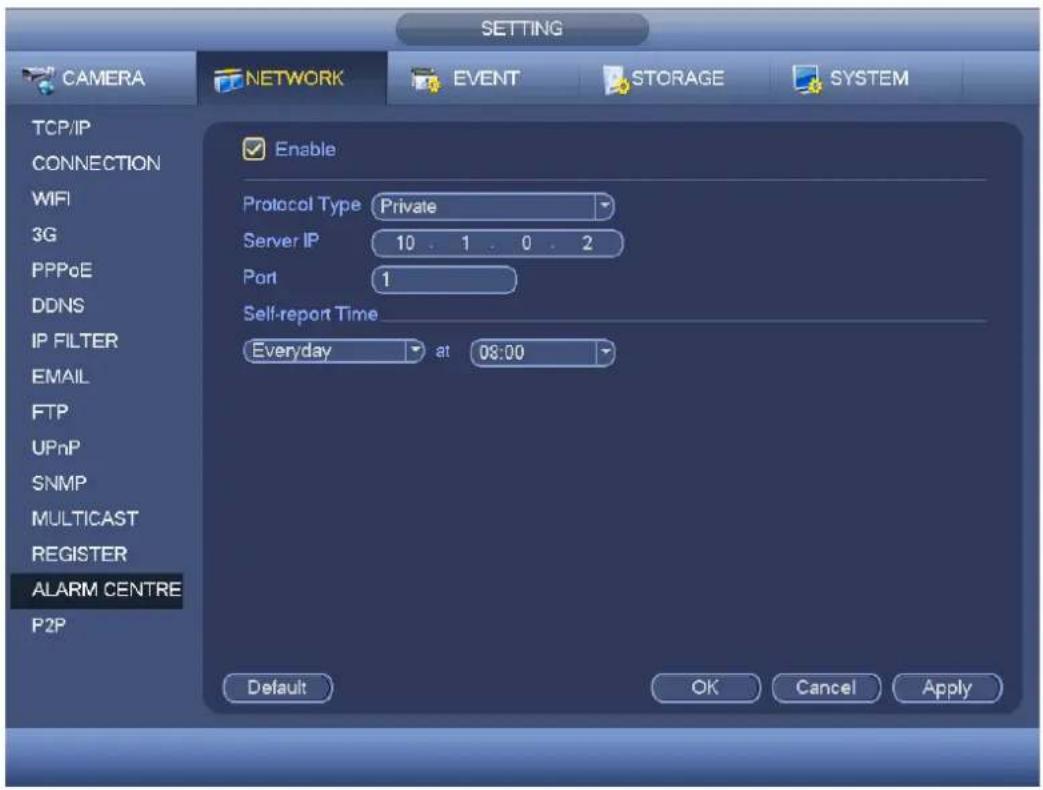This screenshot has height=790, width=1043.
Task: Click the EVENT tab icon
Action: click(425, 80)
